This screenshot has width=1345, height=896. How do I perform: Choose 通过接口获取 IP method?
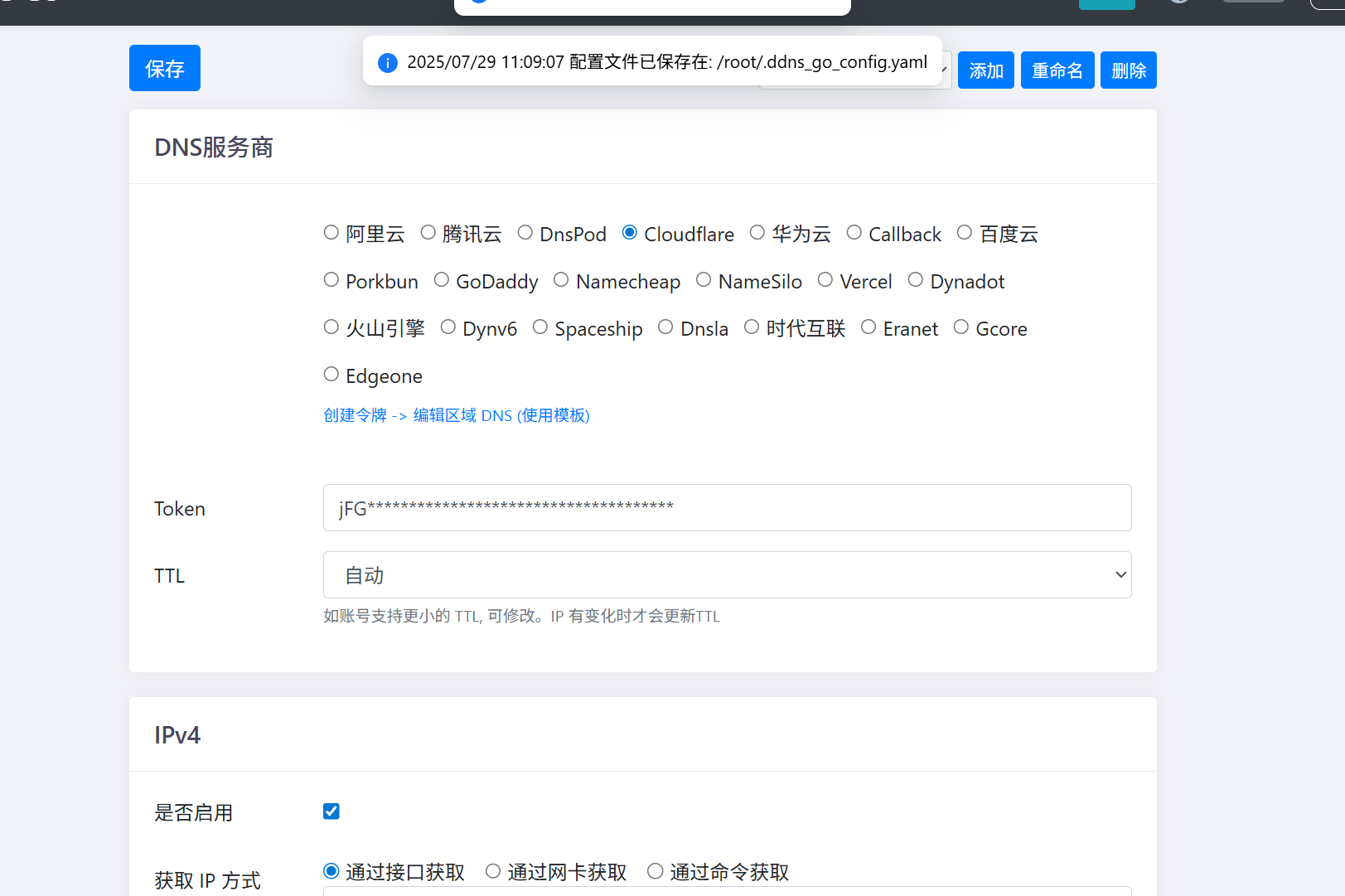click(x=331, y=871)
